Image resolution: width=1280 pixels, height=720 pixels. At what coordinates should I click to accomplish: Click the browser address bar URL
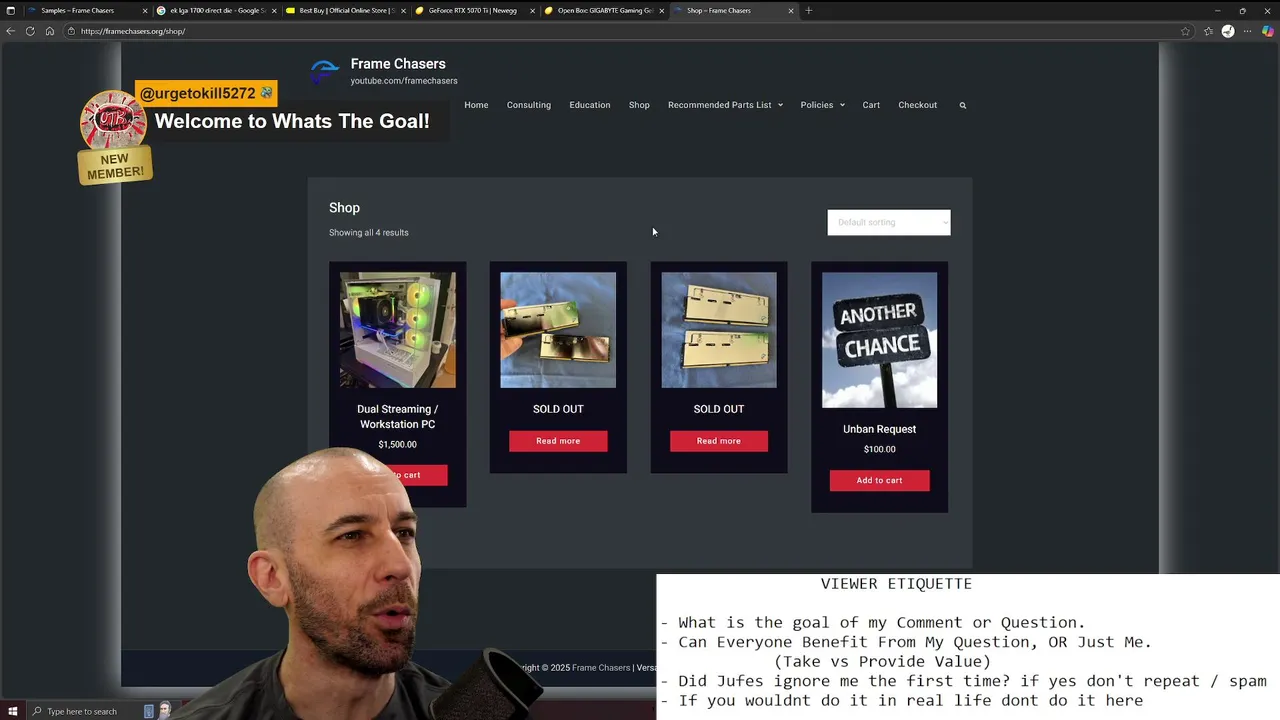133,31
